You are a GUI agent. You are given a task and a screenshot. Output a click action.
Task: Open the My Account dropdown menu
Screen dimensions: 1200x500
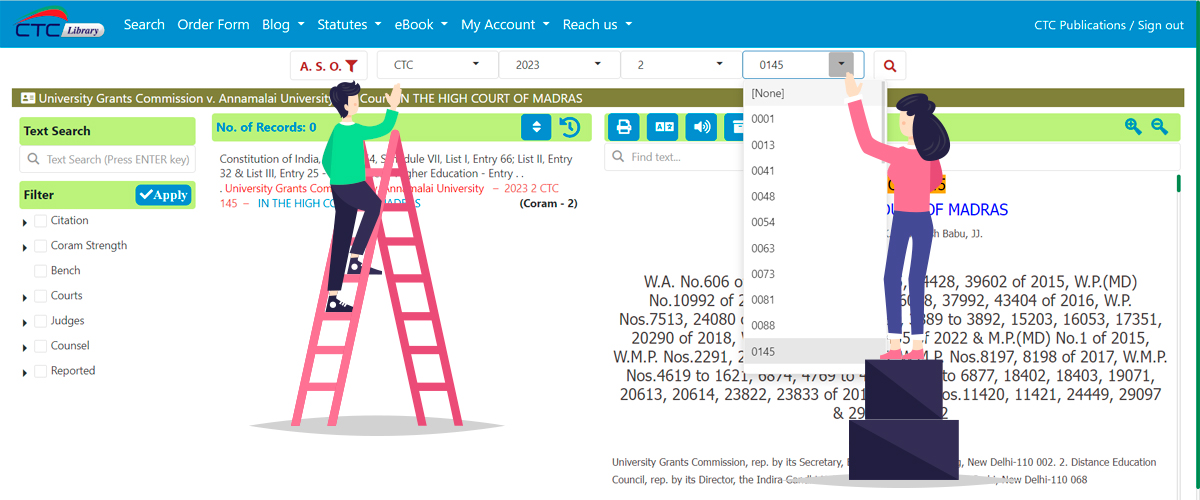pos(505,24)
